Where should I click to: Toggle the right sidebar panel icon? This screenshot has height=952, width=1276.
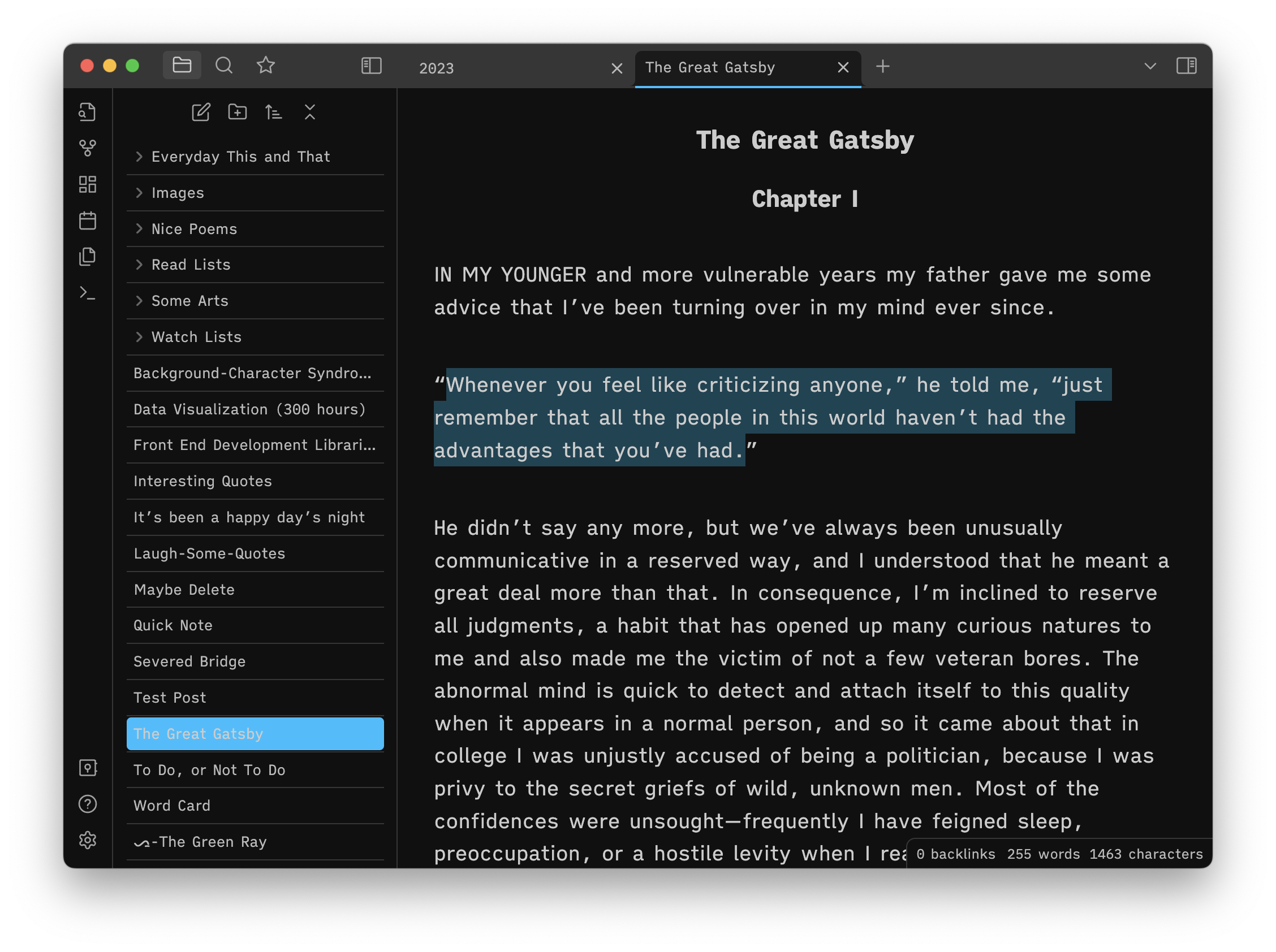click(1186, 66)
